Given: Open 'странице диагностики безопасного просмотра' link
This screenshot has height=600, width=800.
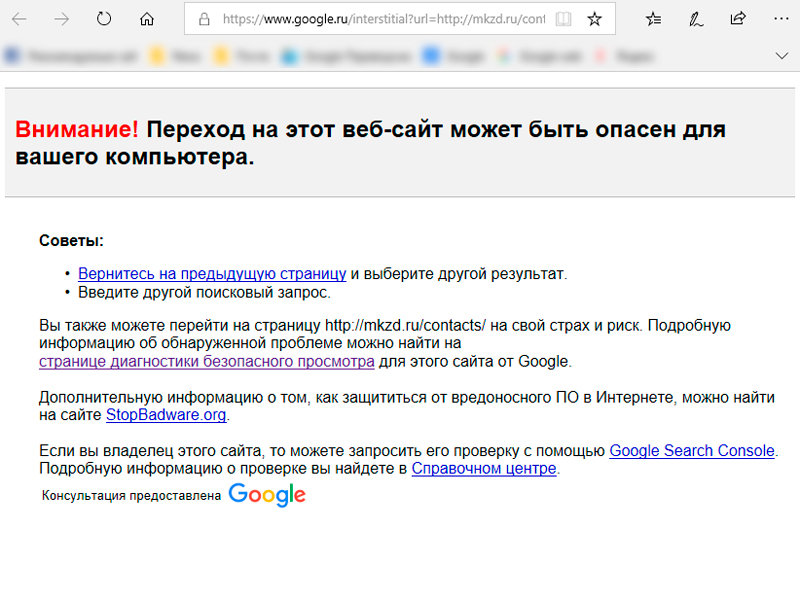Looking at the screenshot, I should (x=207, y=361).
